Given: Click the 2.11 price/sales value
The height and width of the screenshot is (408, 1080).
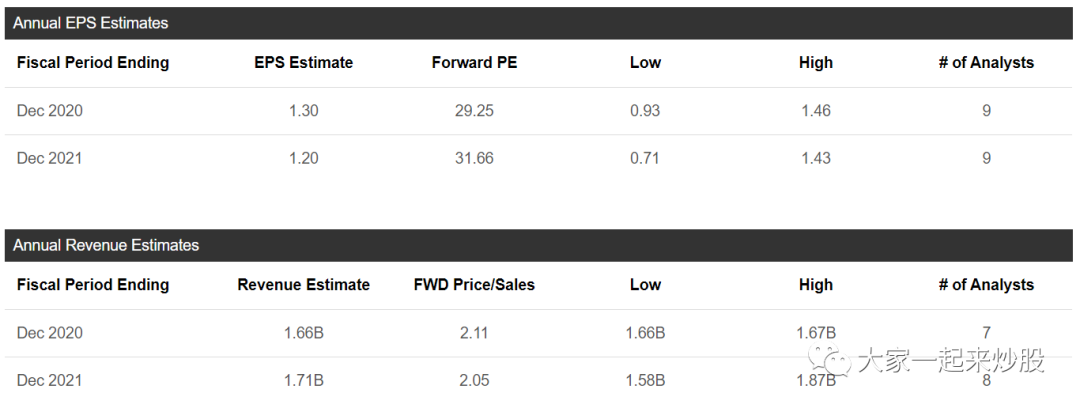Looking at the screenshot, I should [475, 333].
